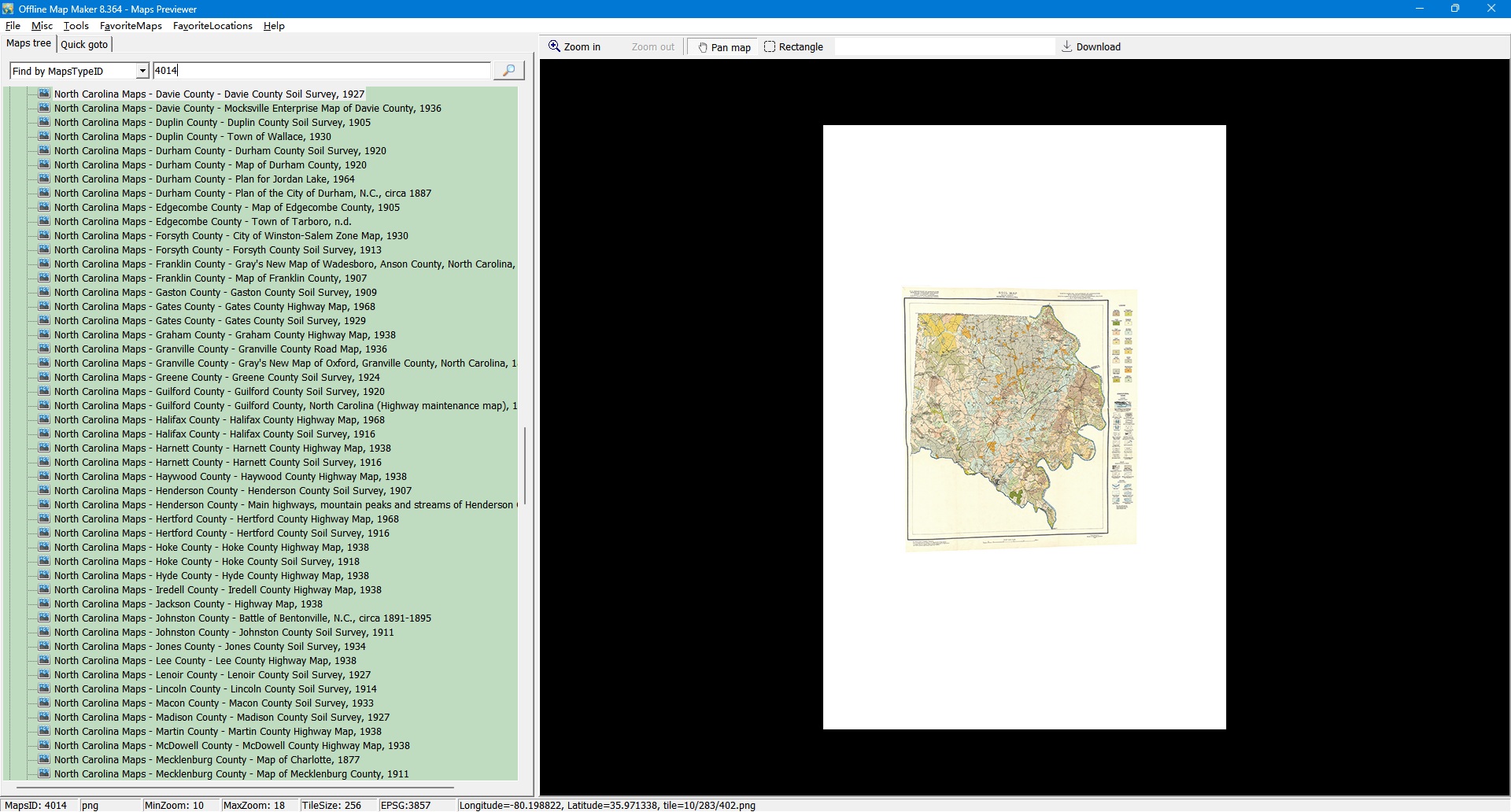
Task: Open the FavoriteLocations menu
Action: 212,26
